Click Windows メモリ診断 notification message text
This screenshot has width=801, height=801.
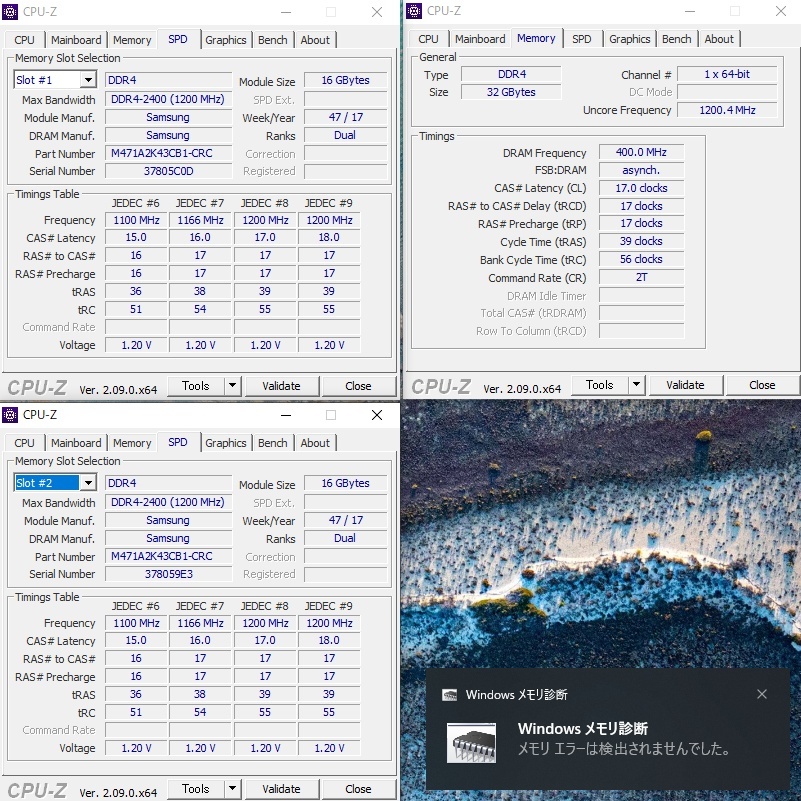(624, 749)
